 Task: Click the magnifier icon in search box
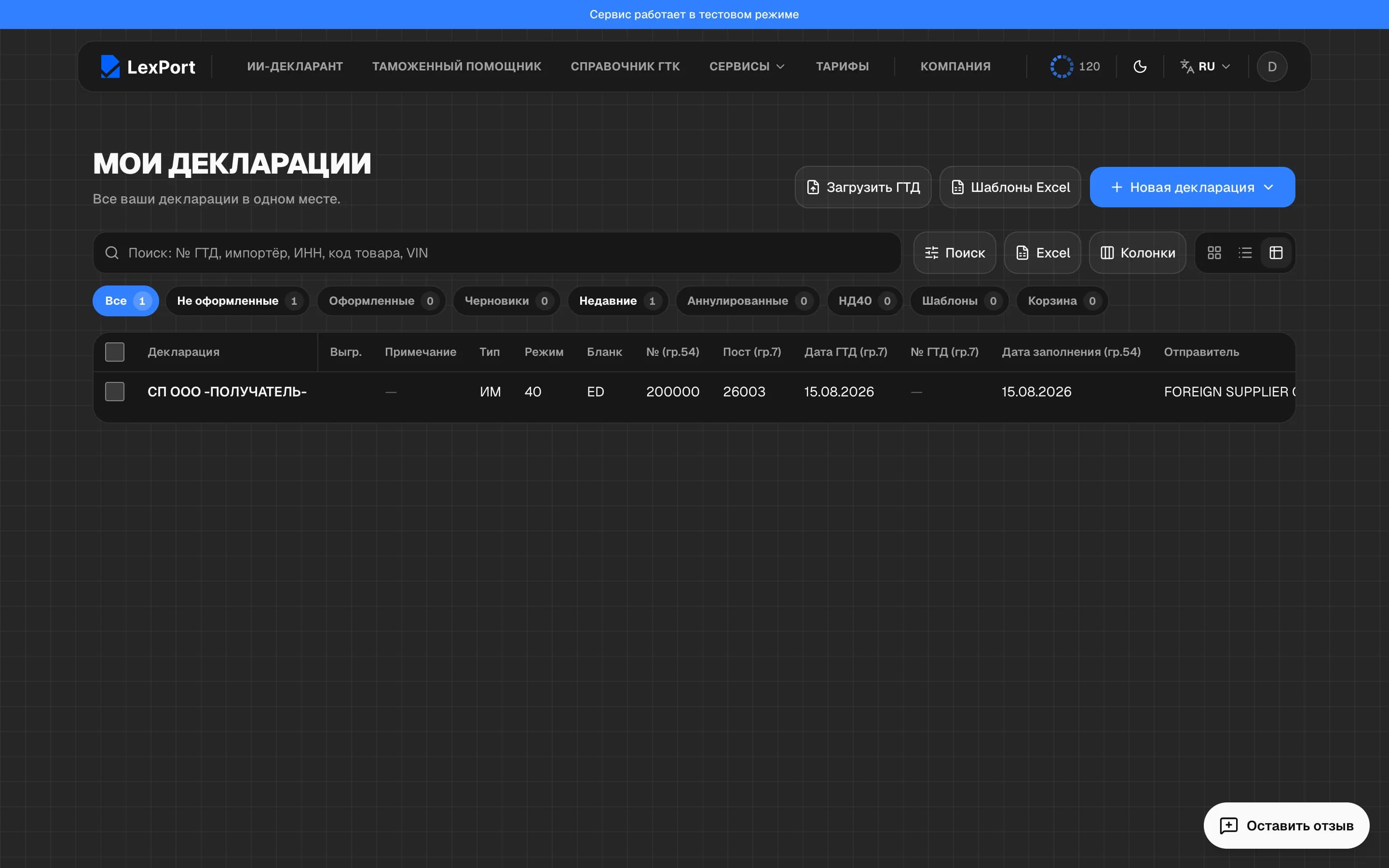[x=112, y=253]
